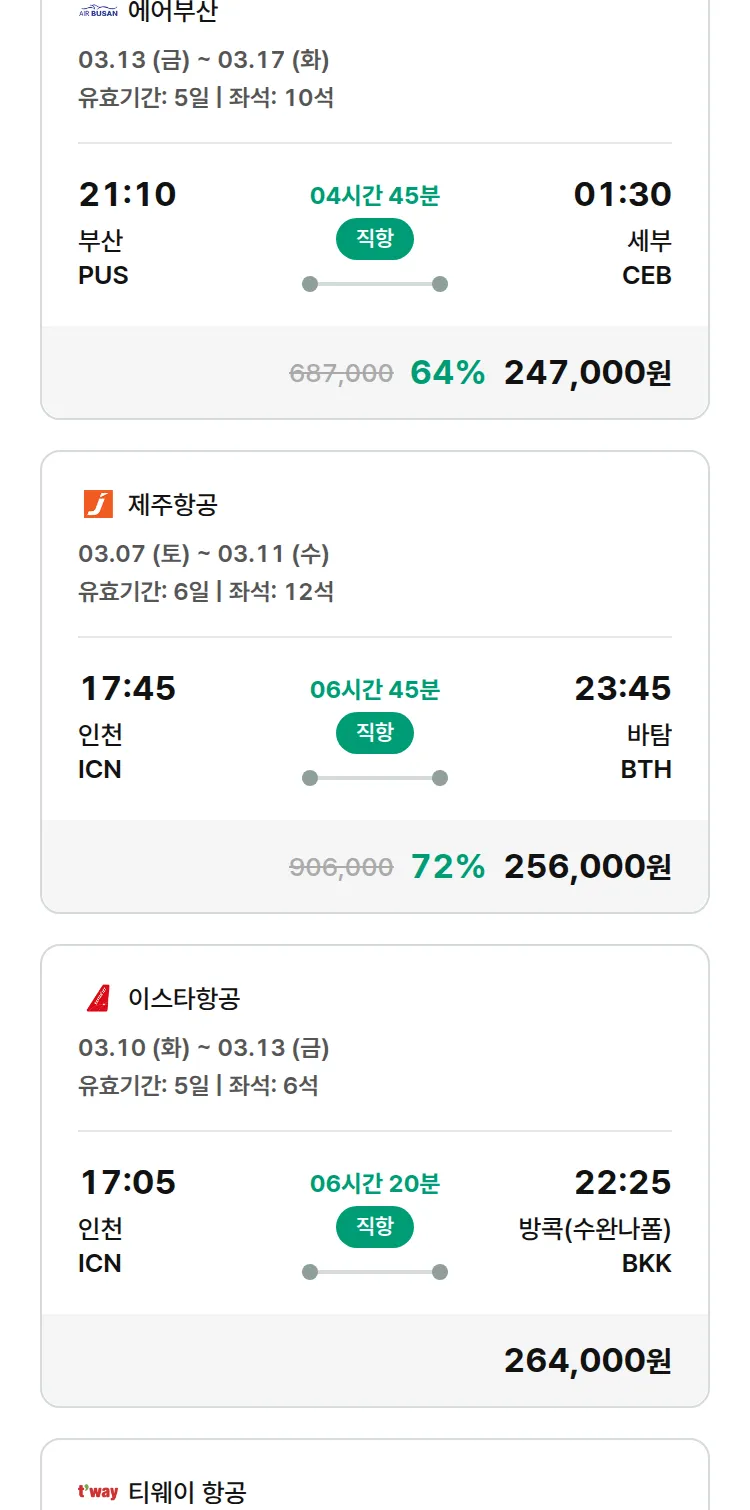Click 직항 badge on Incheon-Bangkok flight

coord(375,1227)
